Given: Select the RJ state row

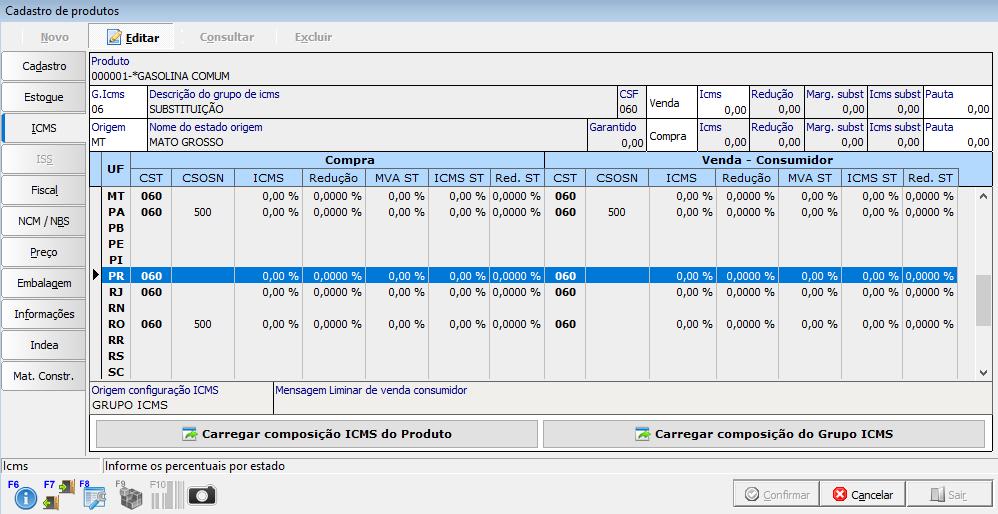Looking at the screenshot, I should (116, 292).
